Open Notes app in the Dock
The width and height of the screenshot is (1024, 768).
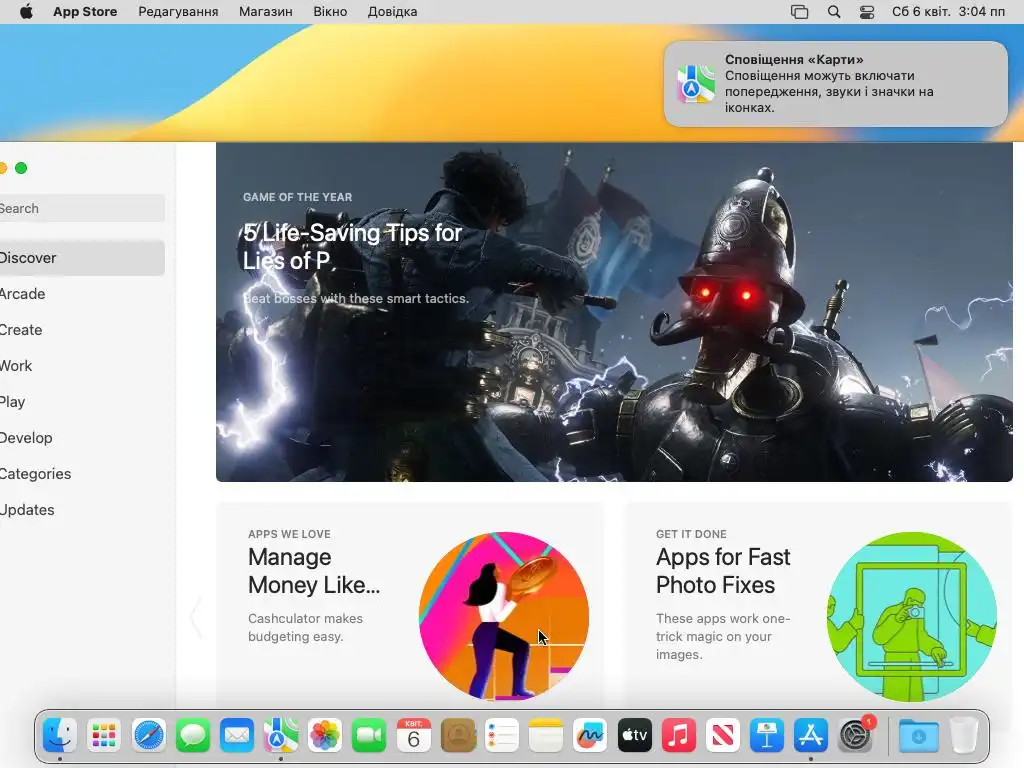(x=546, y=736)
